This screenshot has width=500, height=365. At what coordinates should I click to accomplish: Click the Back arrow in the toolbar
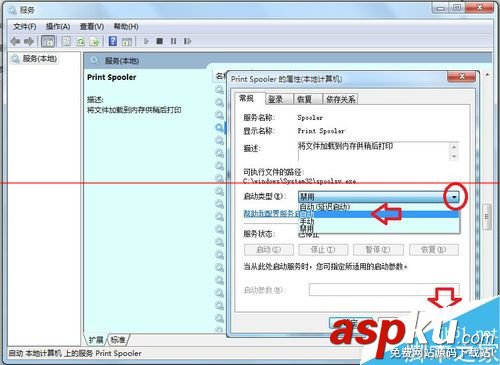pyautogui.click(x=15, y=41)
